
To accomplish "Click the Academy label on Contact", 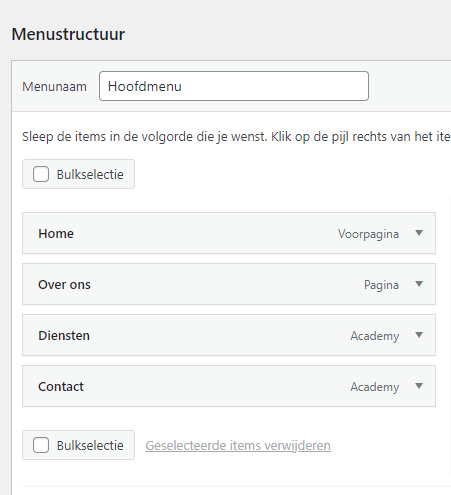I will [x=375, y=387].
